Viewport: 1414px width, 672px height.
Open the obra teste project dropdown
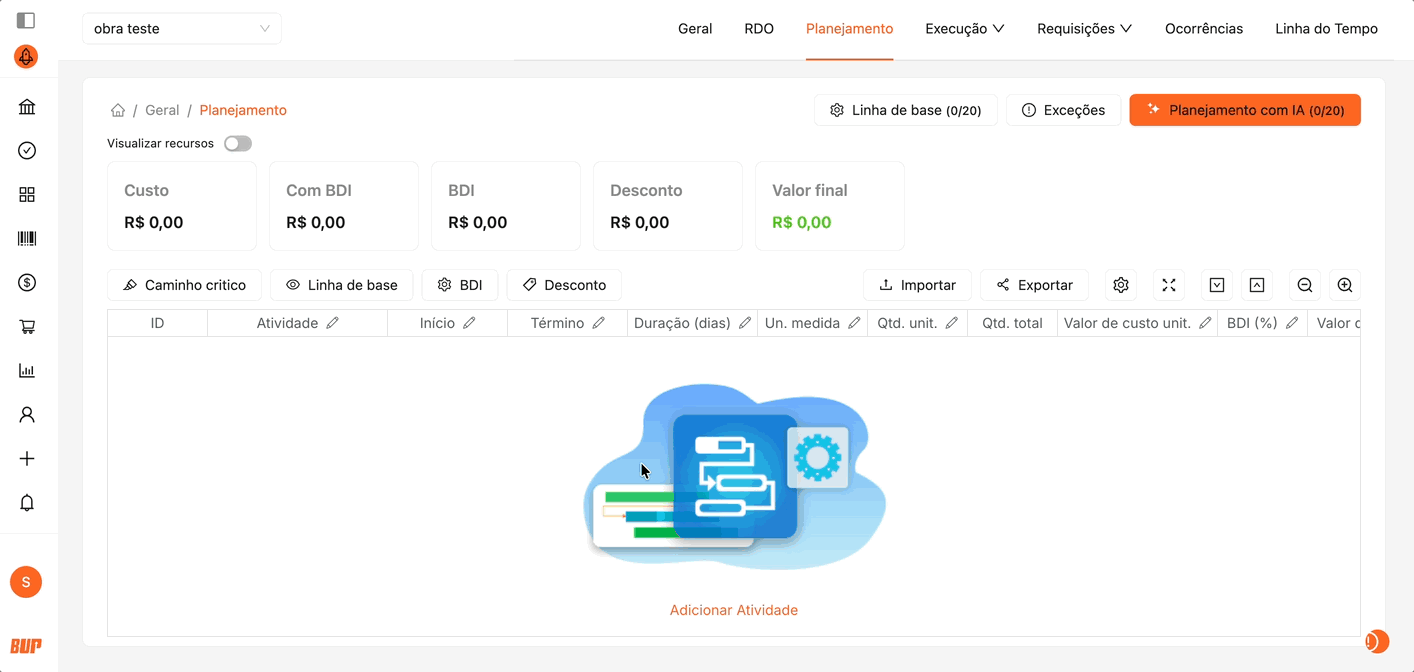[x=182, y=29]
